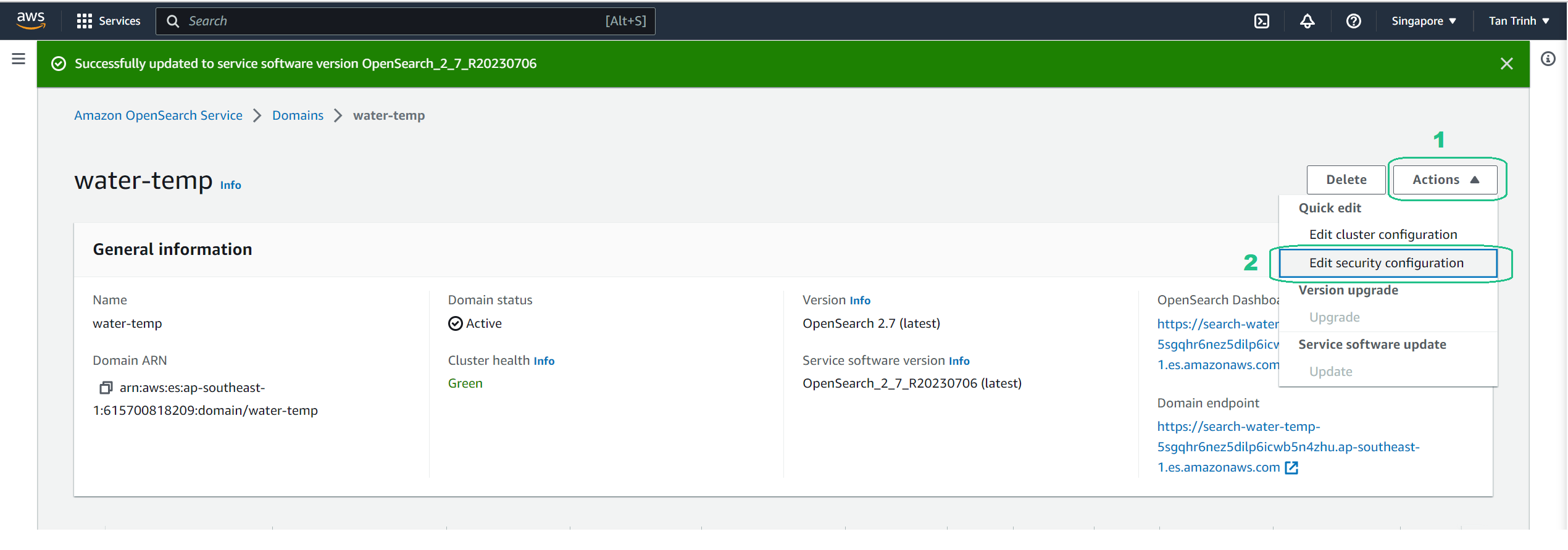Click the search magnifier icon
The height and width of the screenshot is (550, 1568).
click(173, 21)
